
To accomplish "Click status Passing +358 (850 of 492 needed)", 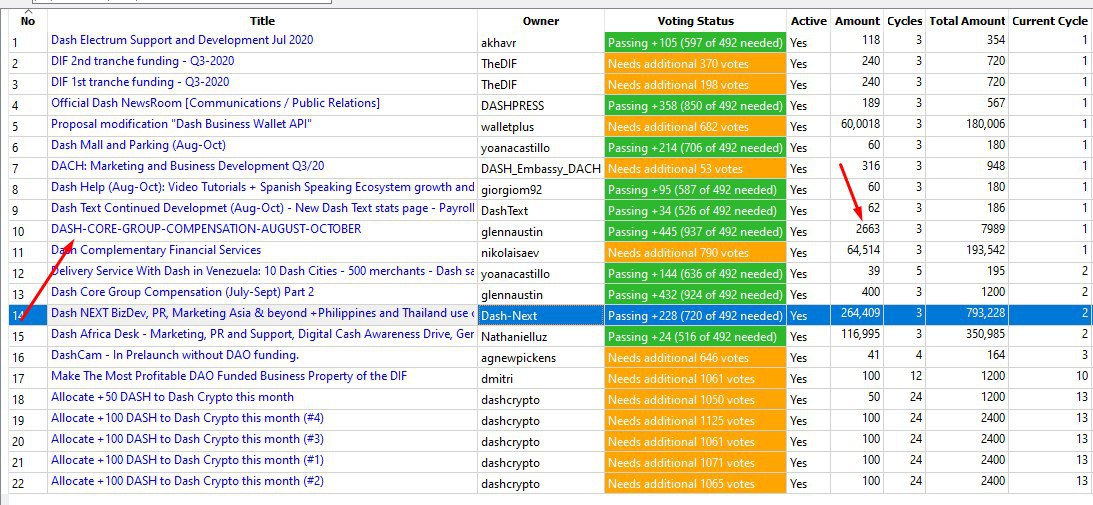I will coord(696,105).
